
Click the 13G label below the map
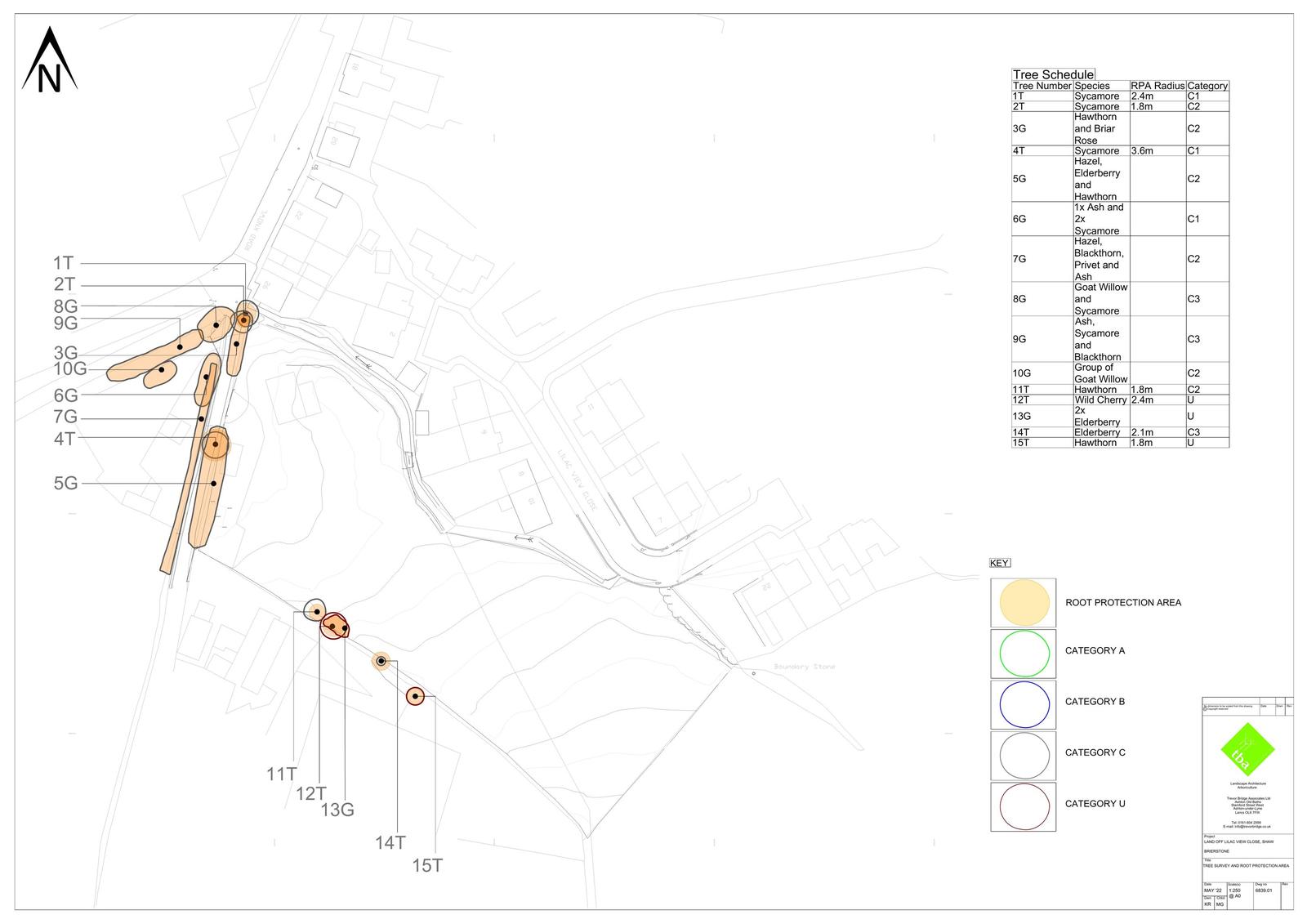[337, 810]
